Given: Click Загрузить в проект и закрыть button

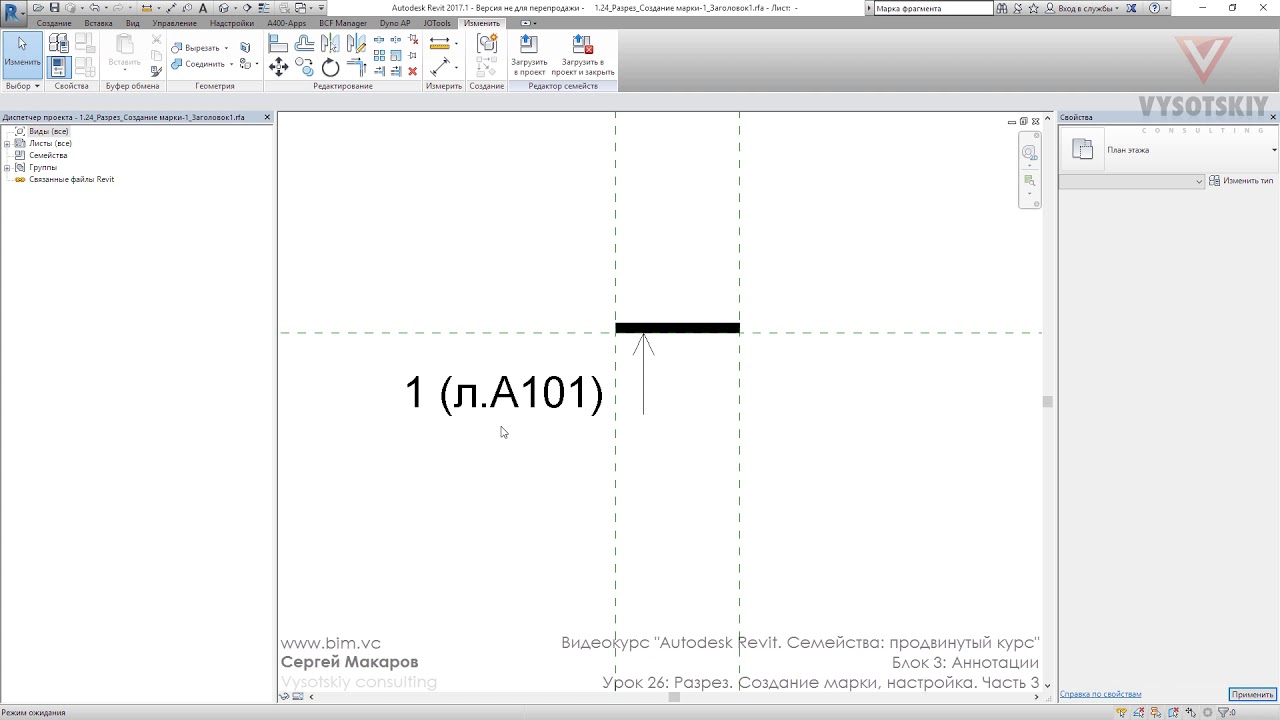Looking at the screenshot, I should 582,56.
